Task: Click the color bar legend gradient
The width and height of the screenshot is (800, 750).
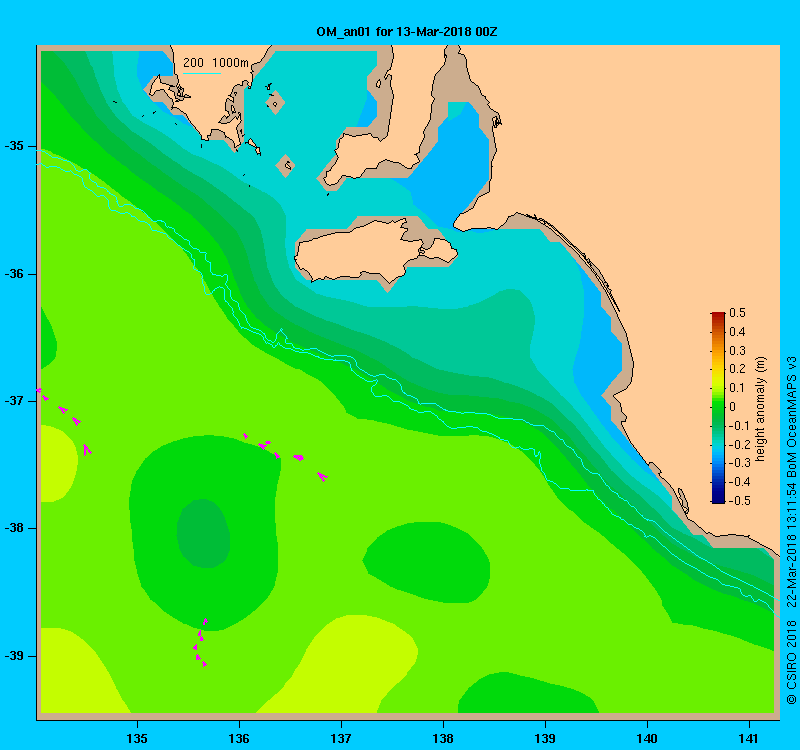Action: [718, 407]
